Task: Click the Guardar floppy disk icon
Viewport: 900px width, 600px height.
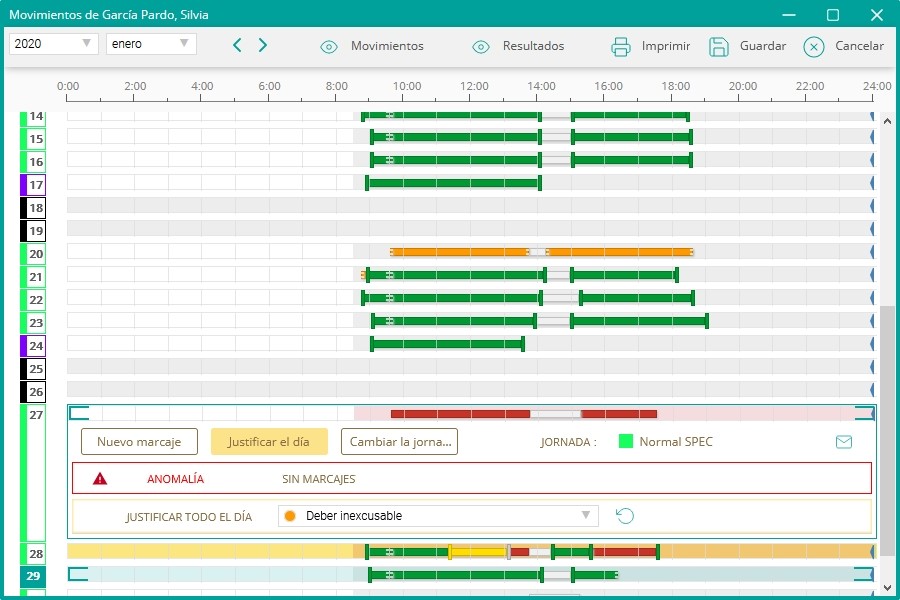Action: coord(719,46)
